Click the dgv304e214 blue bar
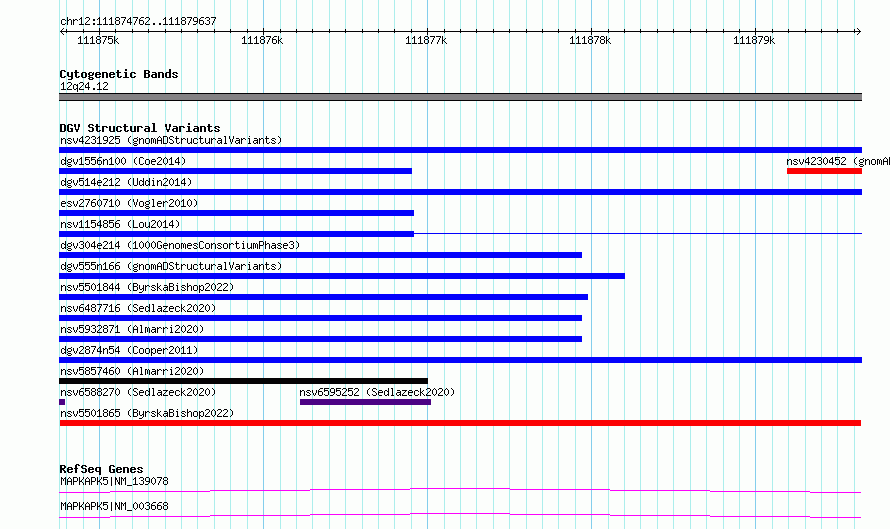The height and width of the screenshot is (529, 890). [x=321, y=255]
